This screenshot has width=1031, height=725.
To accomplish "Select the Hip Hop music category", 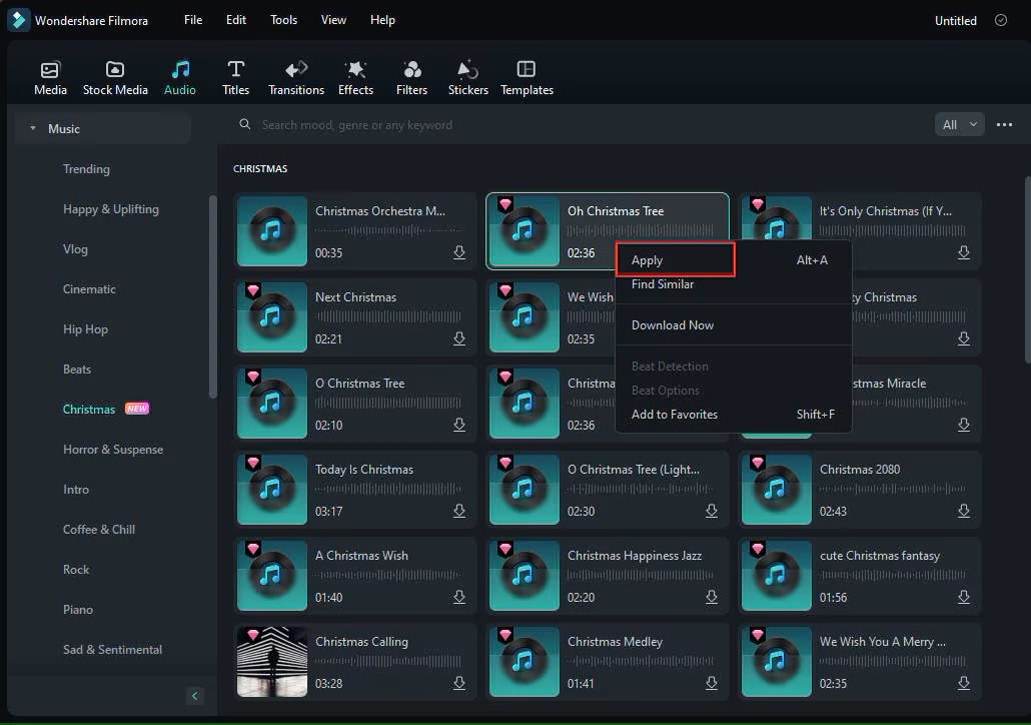I will (x=85, y=329).
